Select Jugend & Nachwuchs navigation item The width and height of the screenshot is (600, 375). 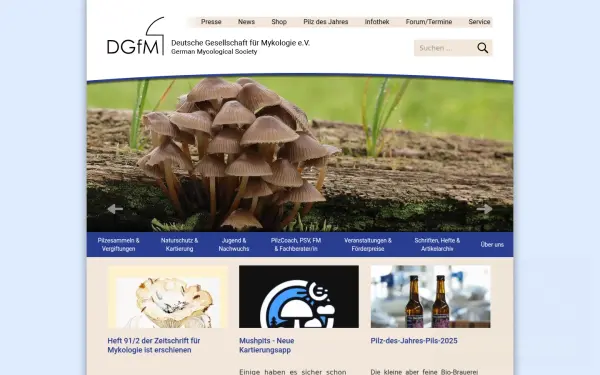pos(234,245)
